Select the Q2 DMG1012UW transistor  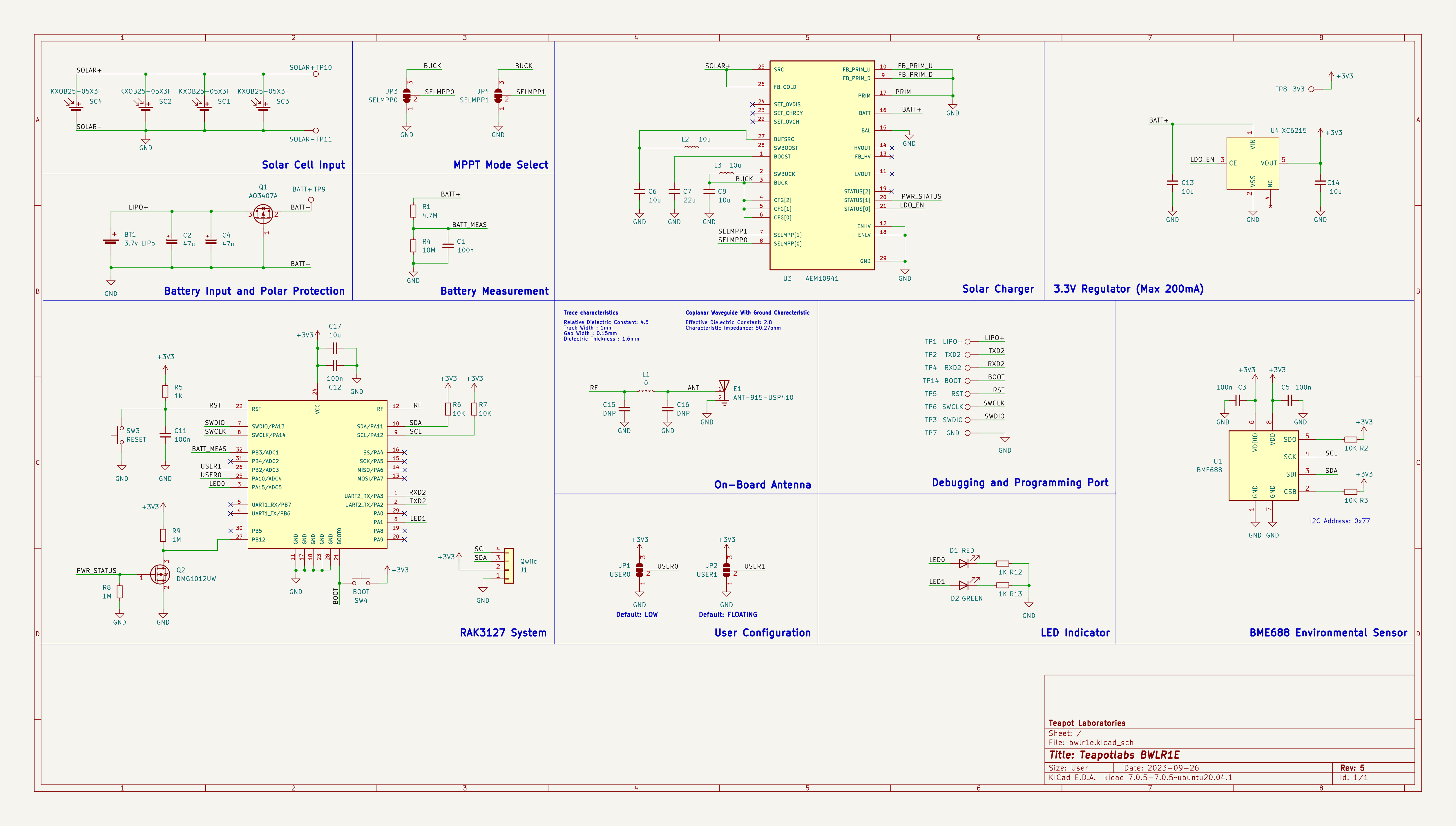(160, 575)
